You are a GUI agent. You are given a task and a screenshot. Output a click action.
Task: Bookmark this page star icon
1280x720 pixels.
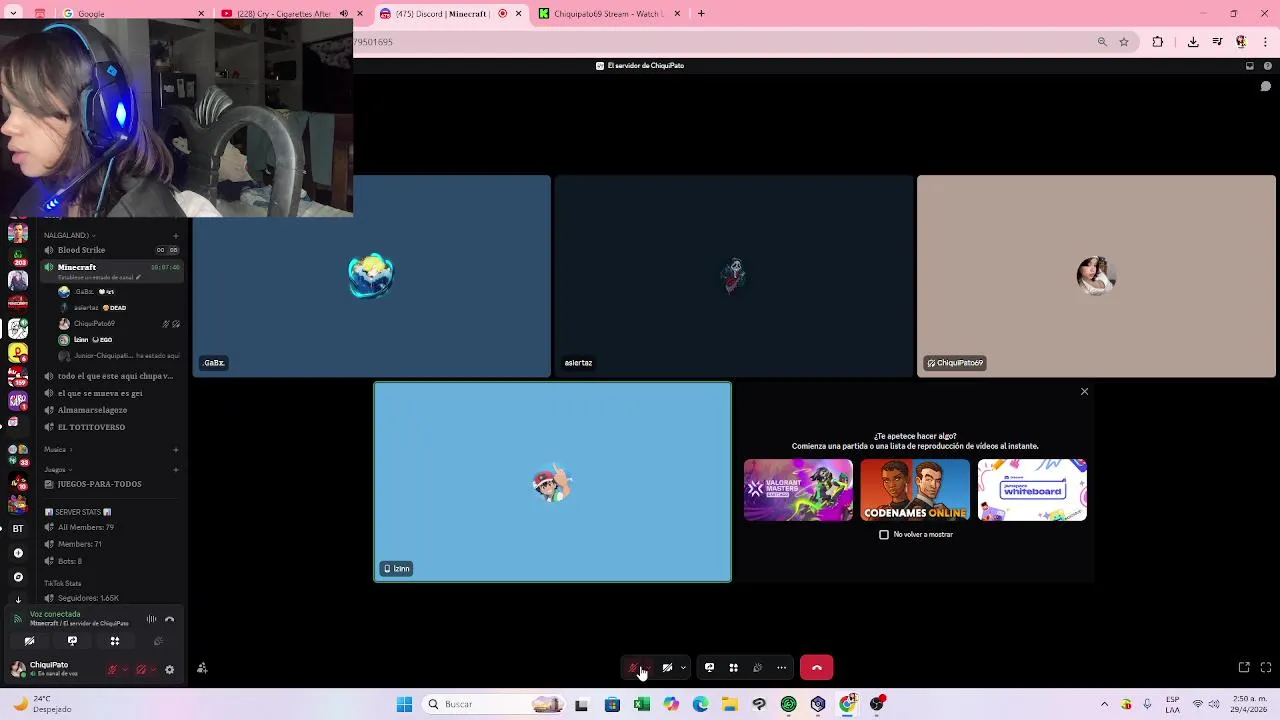[1124, 42]
